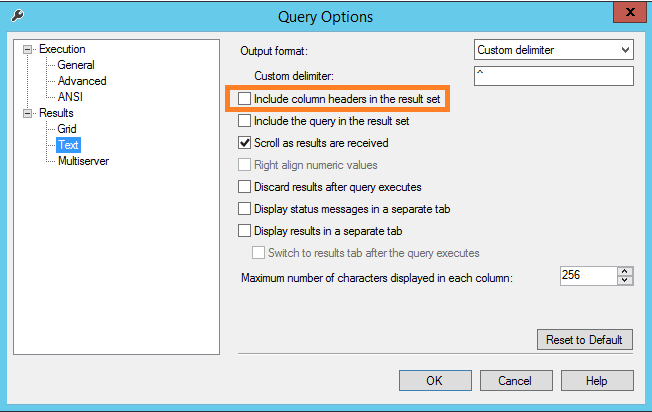This screenshot has width=652, height=412.
Task: Close the Query Options dialog
Action: coord(626,14)
